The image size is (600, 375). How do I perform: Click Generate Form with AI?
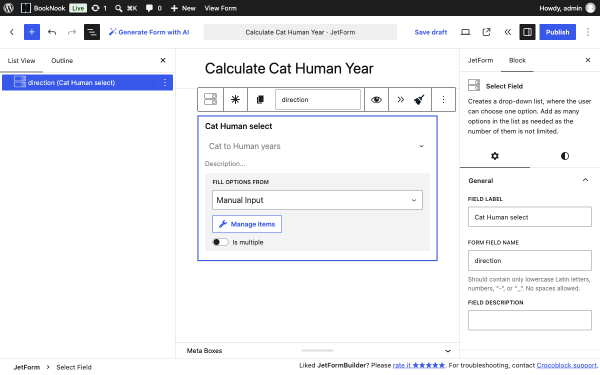click(x=149, y=32)
